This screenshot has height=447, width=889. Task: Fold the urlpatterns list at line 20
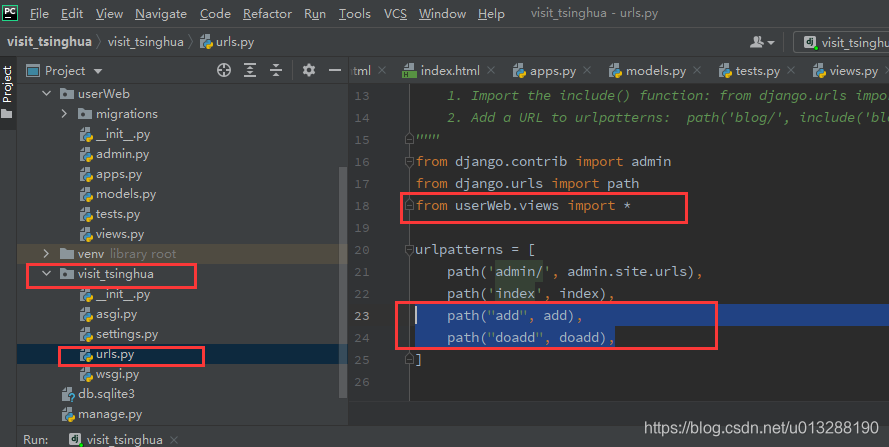tap(409, 250)
